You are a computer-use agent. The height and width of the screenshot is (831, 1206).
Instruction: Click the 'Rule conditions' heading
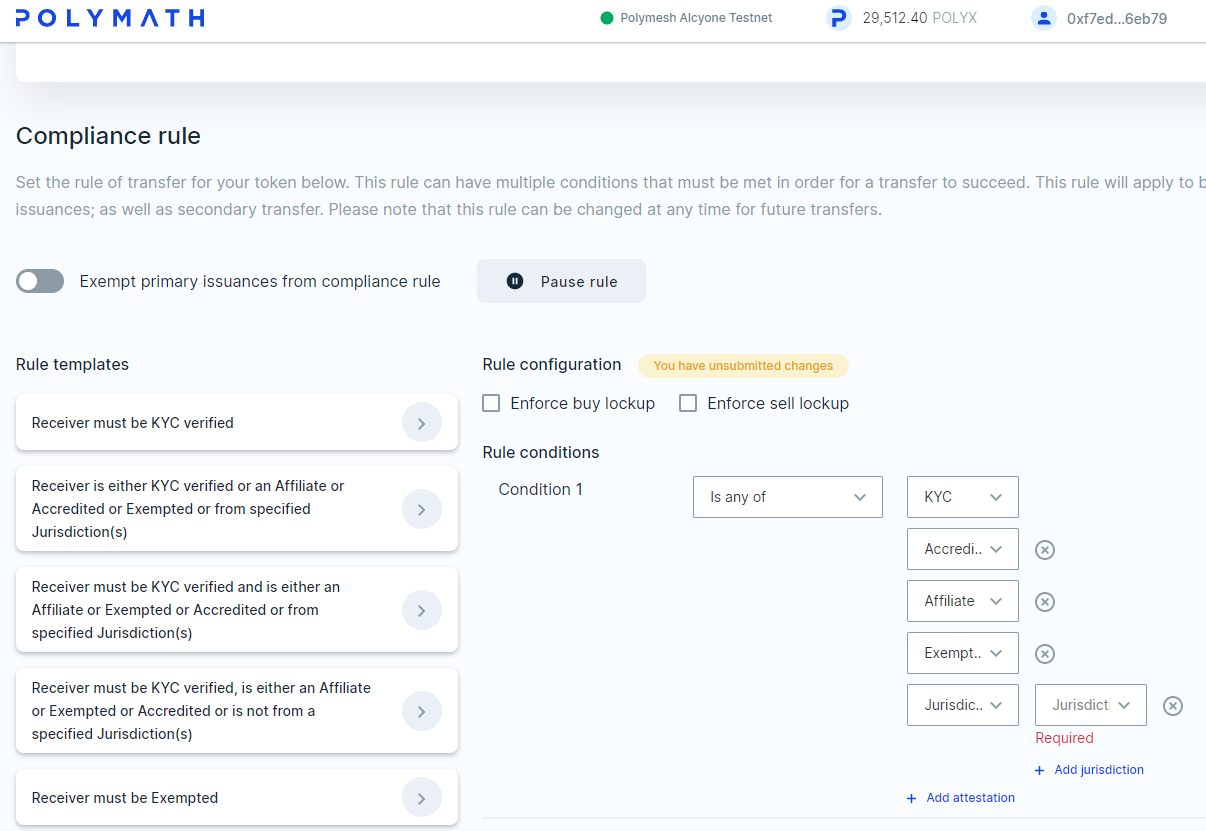point(541,452)
